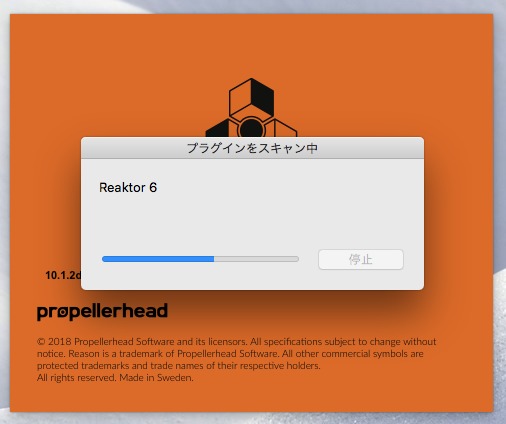Screen dimensions: 506x424
Task: Click the blue scan progress bar
Action: tap(158, 259)
